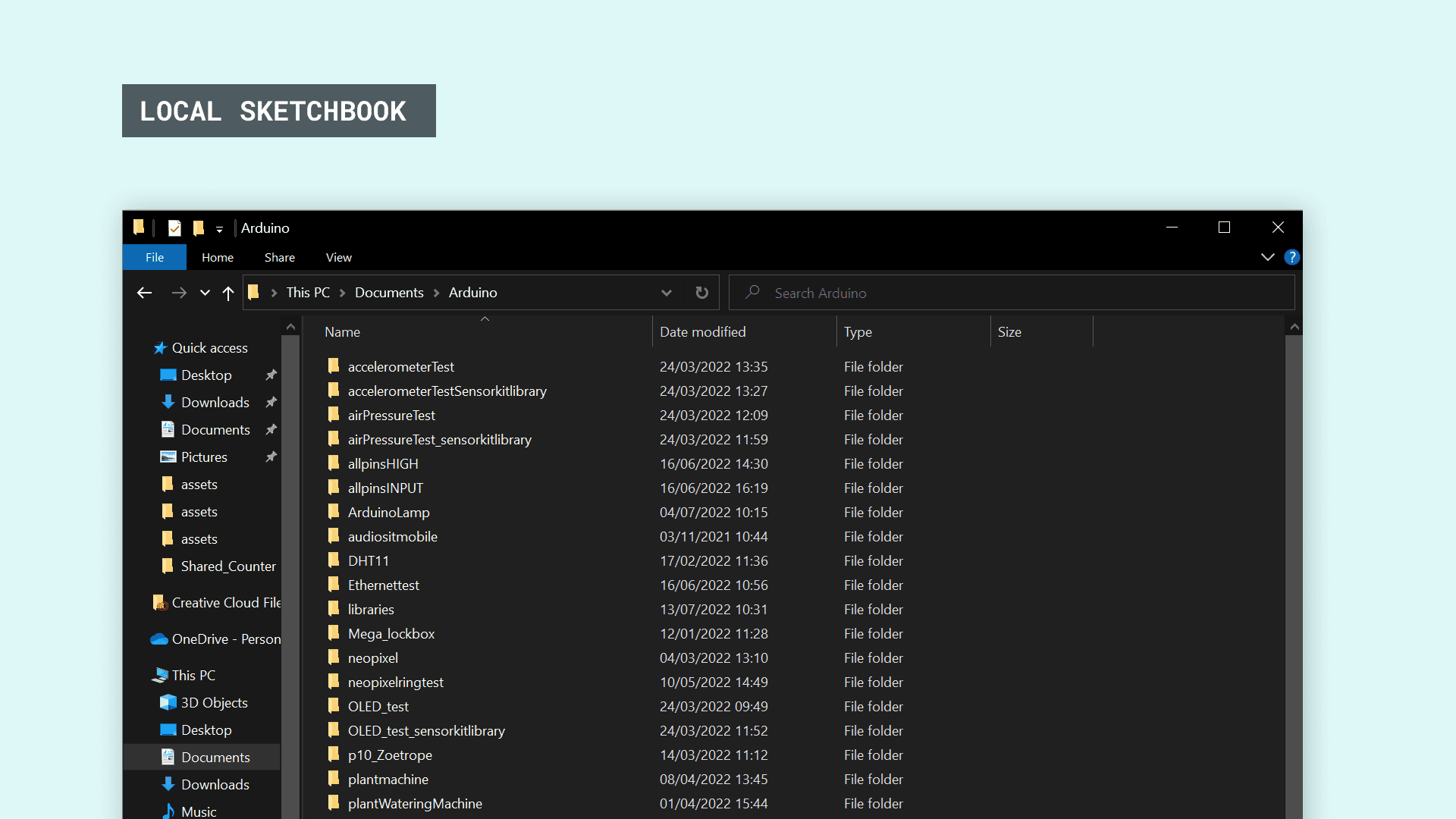Screen dimensions: 1456x819
Task: Switch to the View ribbon tab
Action: pos(338,258)
